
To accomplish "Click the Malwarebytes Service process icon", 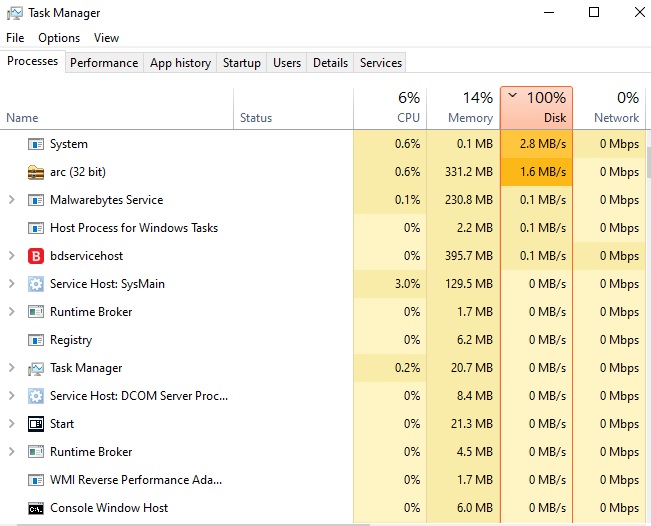I will (36, 200).
